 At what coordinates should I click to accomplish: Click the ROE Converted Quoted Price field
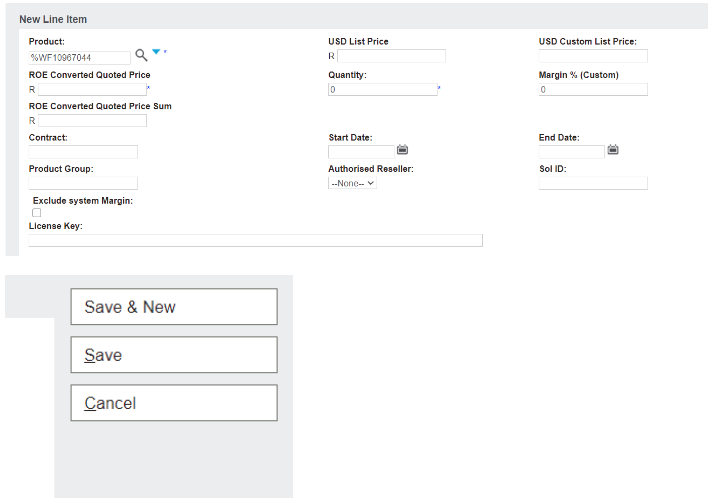click(92, 89)
